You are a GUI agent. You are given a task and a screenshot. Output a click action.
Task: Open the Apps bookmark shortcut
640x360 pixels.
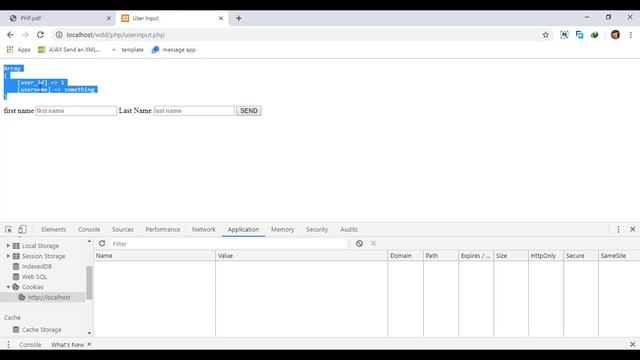click(18, 49)
